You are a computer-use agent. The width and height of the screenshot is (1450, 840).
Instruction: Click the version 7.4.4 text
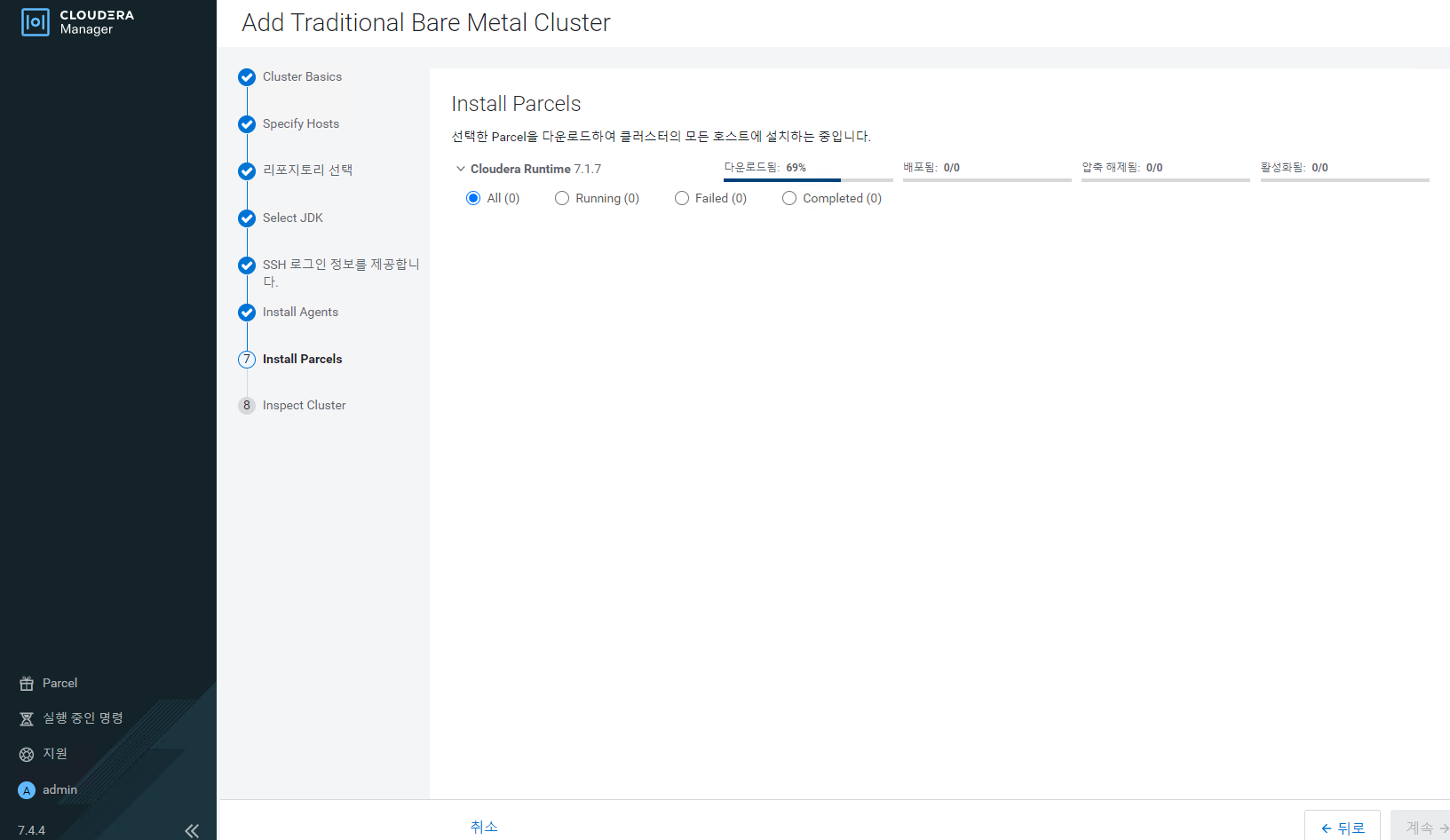point(31,831)
